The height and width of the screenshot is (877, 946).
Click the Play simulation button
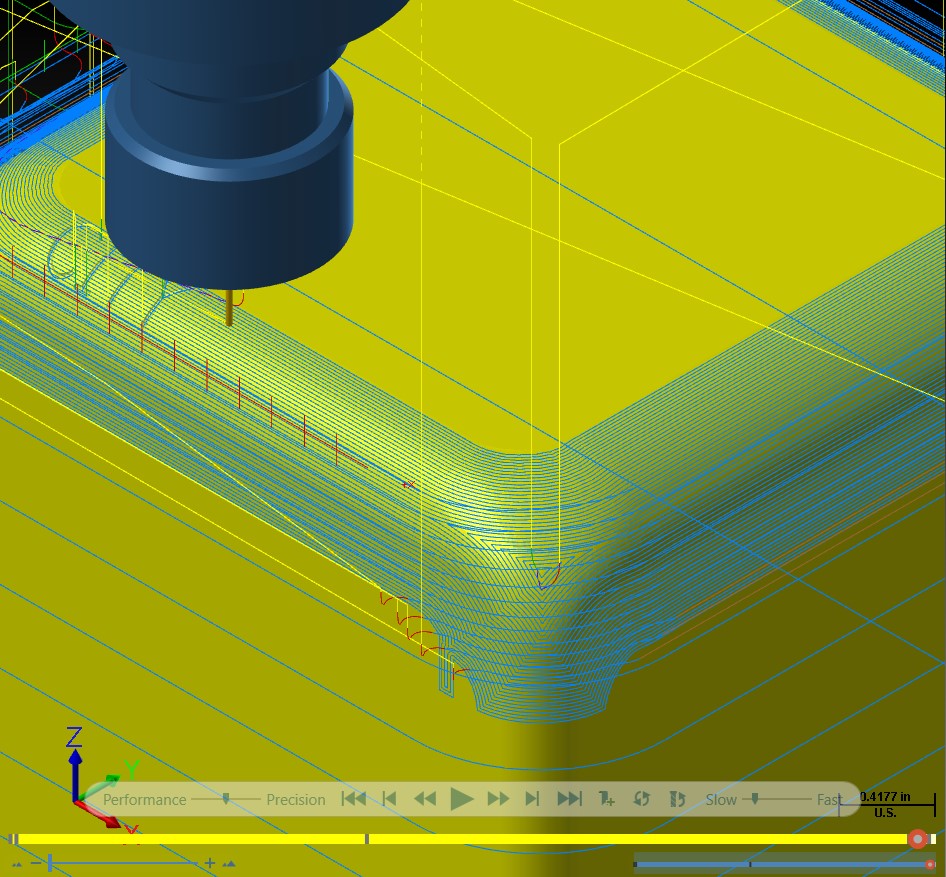(x=462, y=799)
